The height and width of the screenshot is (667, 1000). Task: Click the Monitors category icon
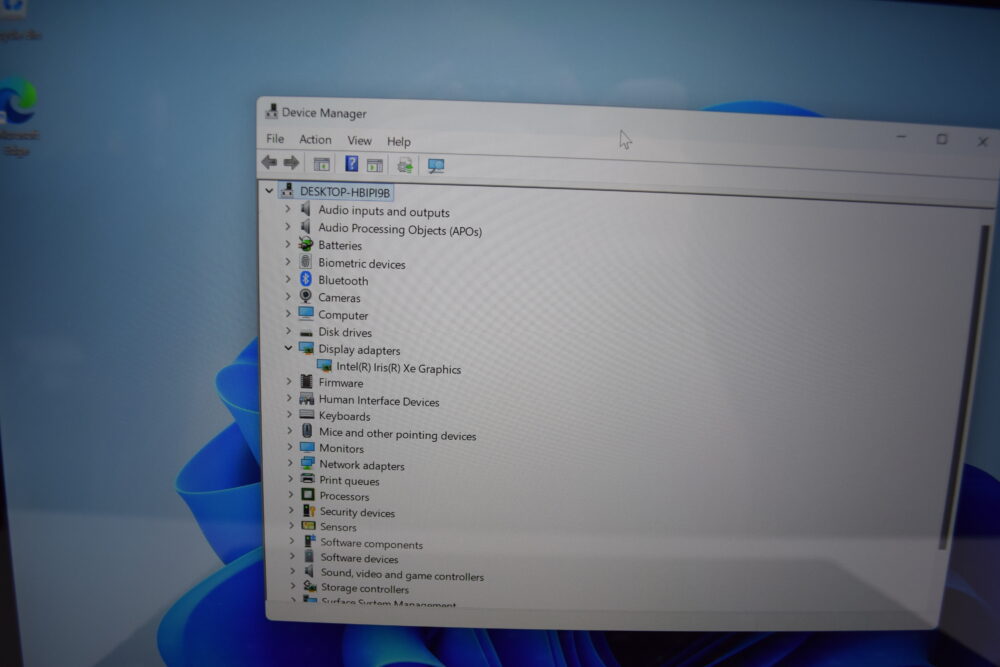307,447
